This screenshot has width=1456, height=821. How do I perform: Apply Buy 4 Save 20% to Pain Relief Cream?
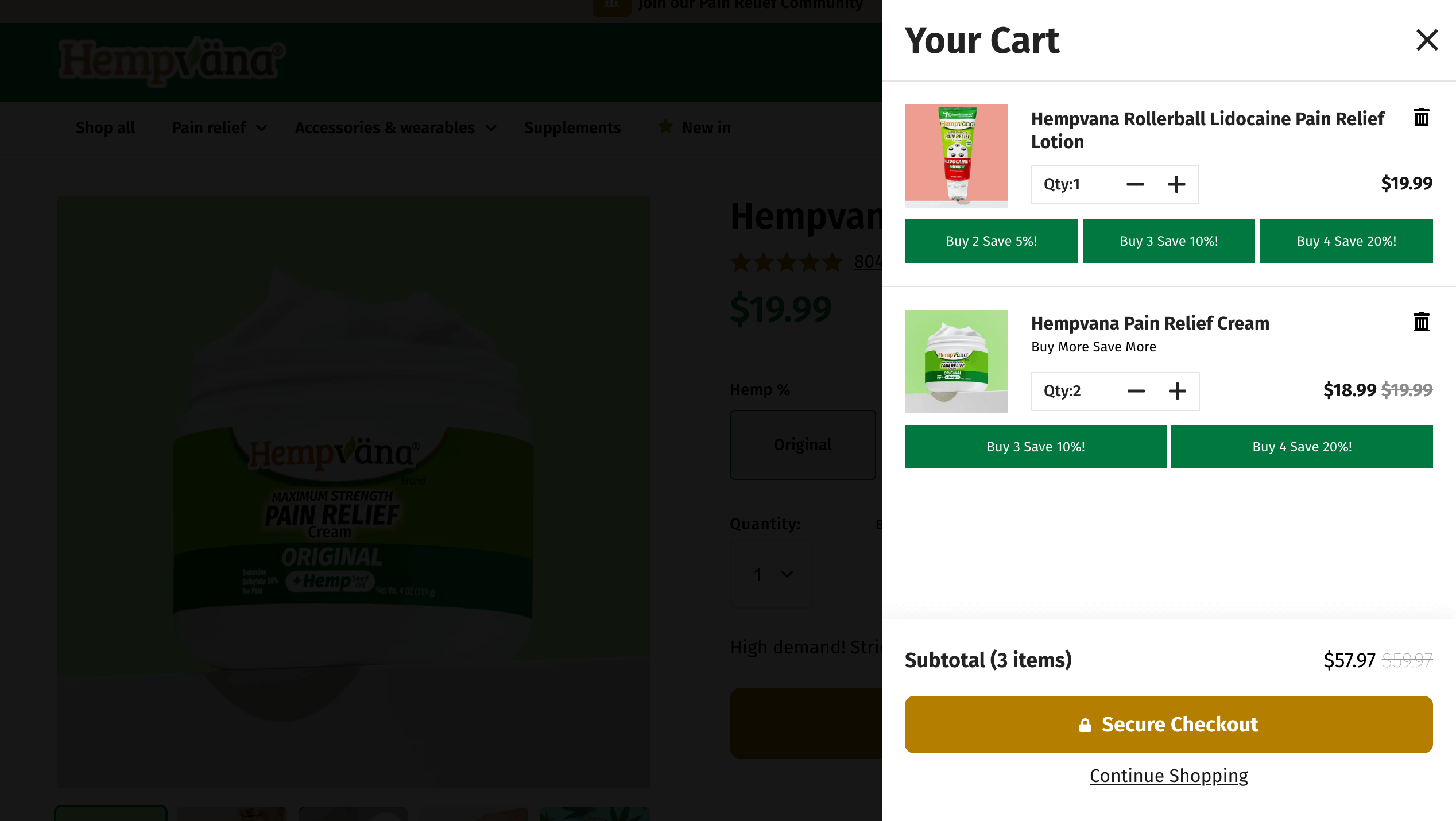click(1302, 447)
